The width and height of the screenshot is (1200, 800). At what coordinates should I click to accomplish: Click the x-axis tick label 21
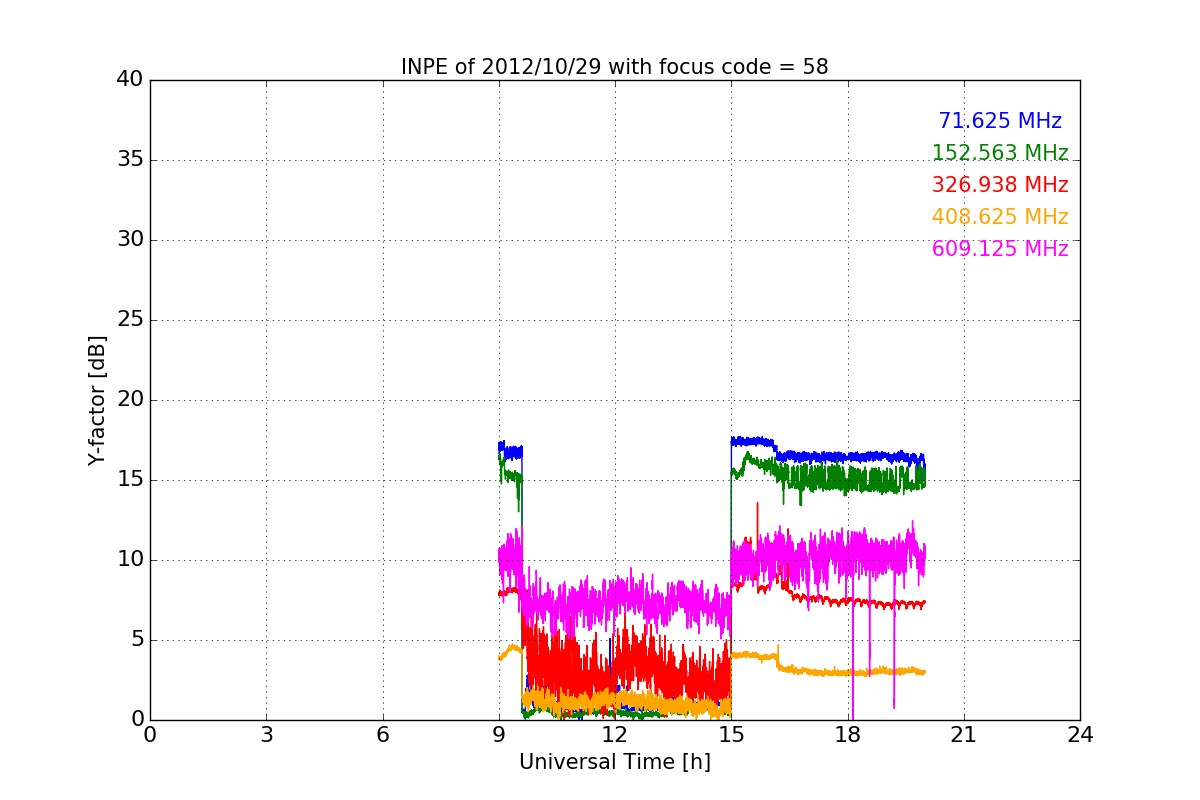tap(964, 735)
